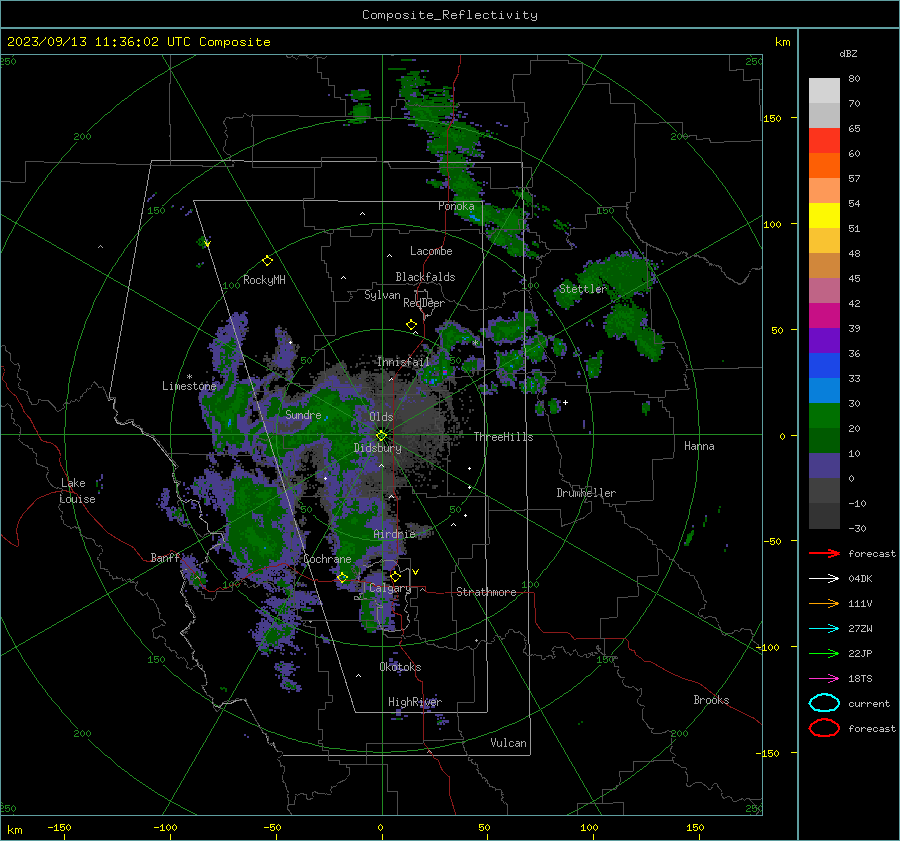Click the Lacombe town label
The image size is (900, 841).
coord(431,251)
